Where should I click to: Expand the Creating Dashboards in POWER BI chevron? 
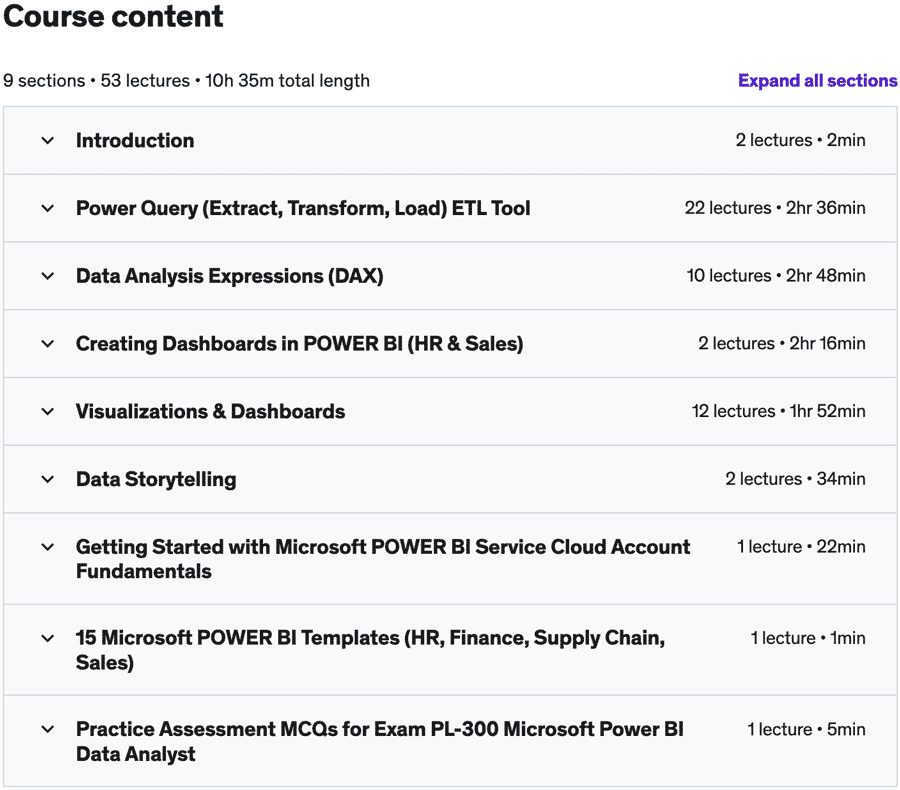pos(48,344)
